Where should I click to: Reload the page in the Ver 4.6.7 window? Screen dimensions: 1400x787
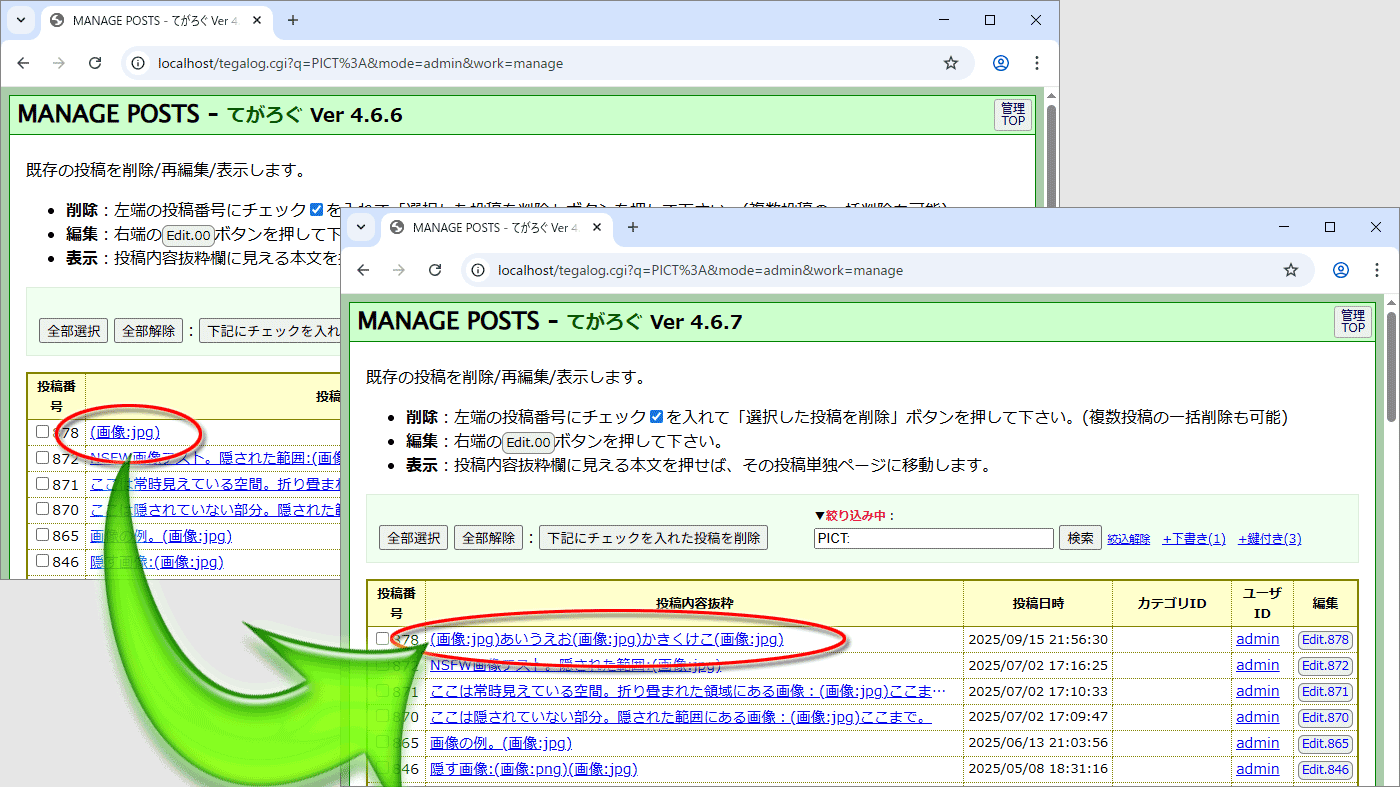[435, 270]
